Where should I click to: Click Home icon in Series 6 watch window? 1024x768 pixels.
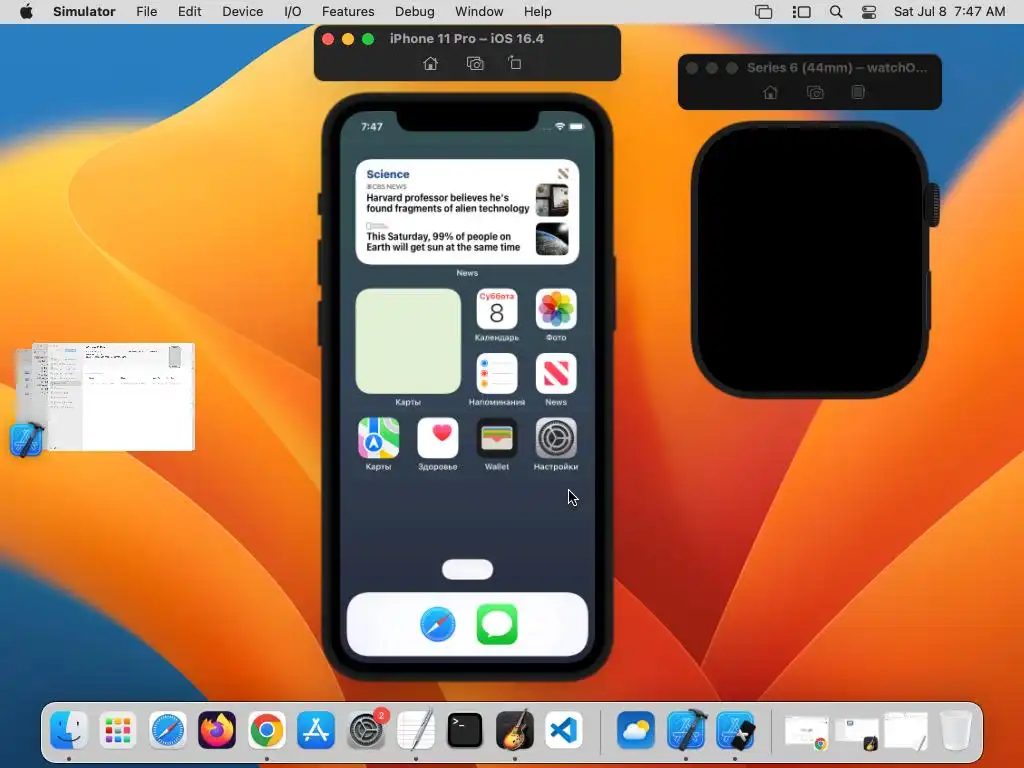(770, 93)
